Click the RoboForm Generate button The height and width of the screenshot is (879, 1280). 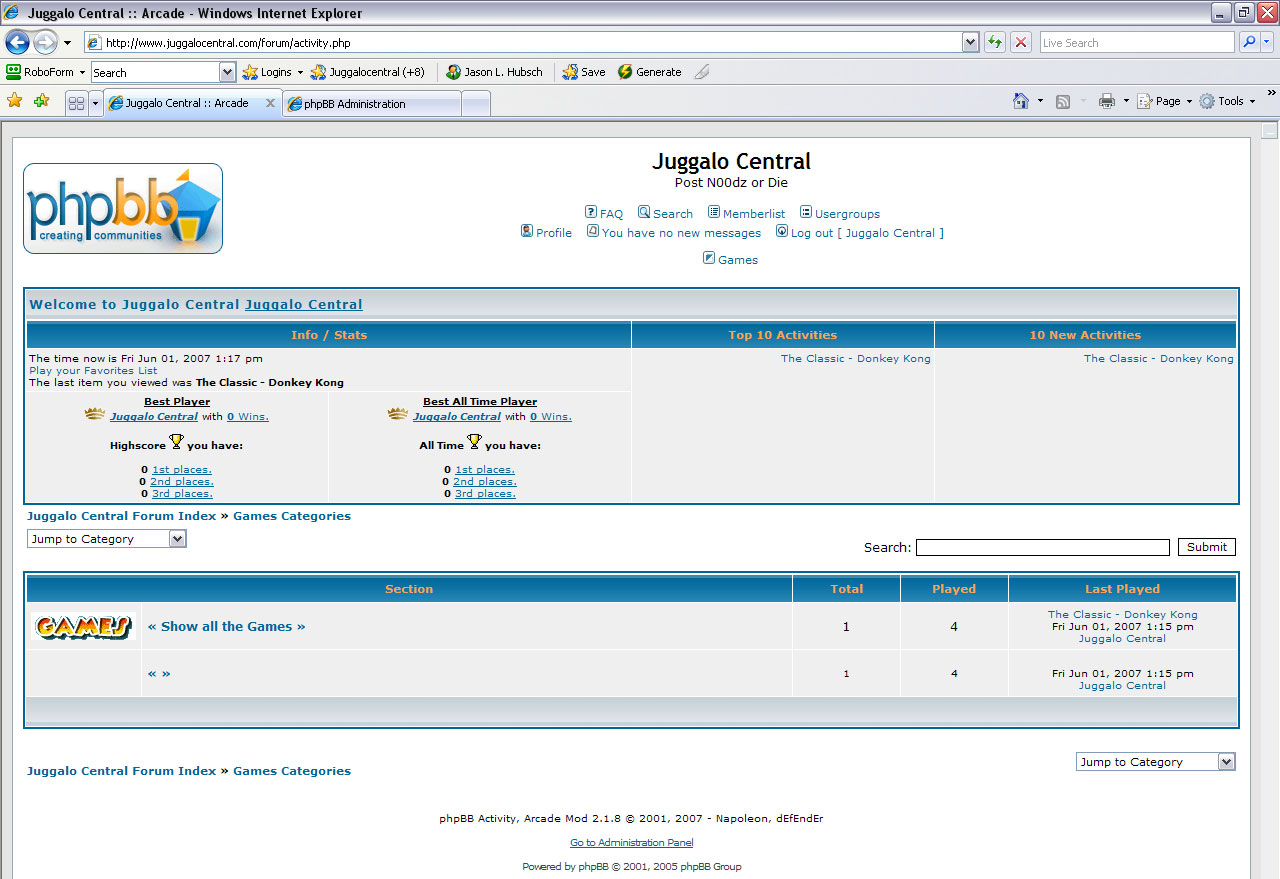click(649, 72)
